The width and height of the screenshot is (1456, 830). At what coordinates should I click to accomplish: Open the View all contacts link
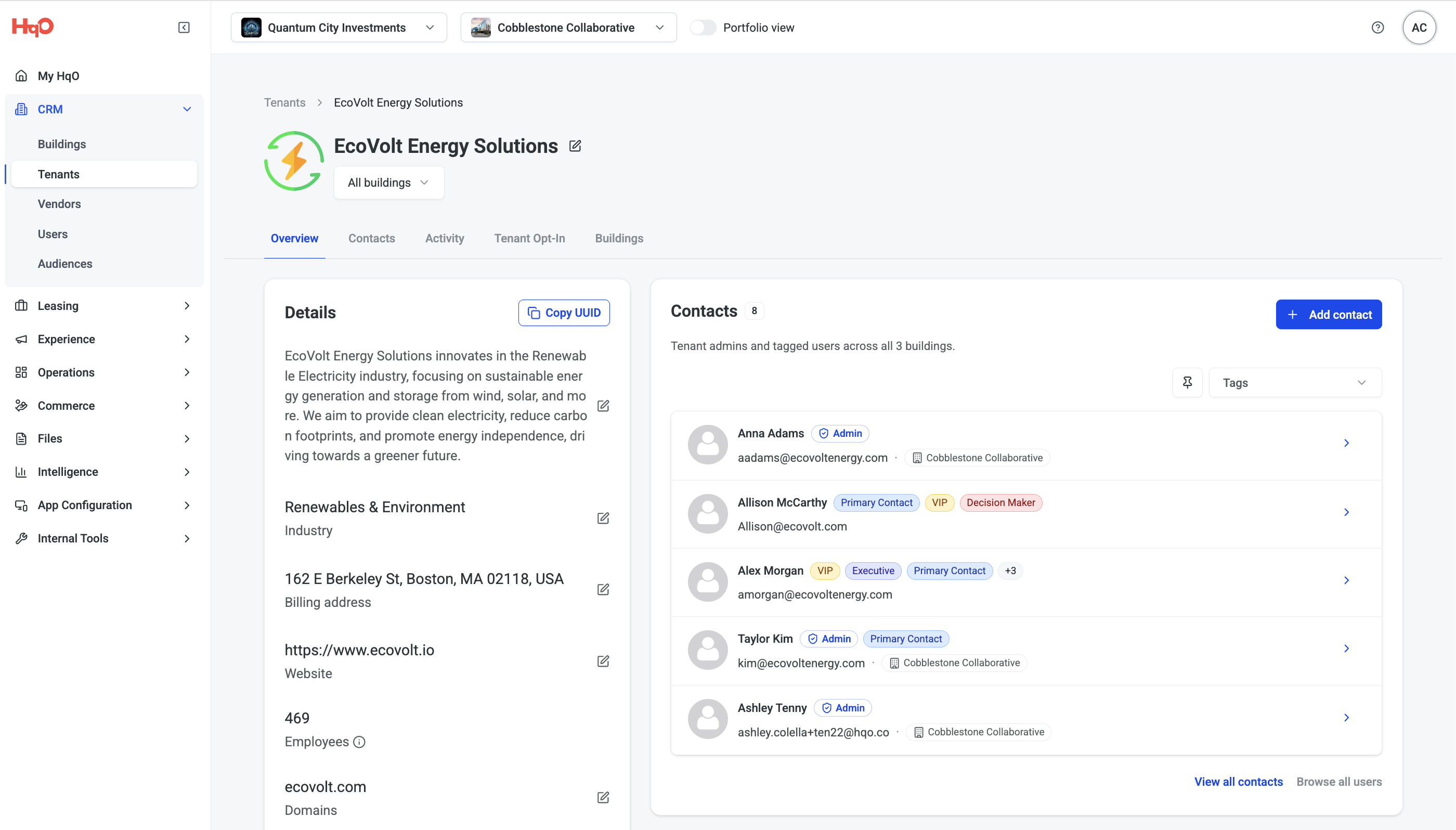point(1238,782)
